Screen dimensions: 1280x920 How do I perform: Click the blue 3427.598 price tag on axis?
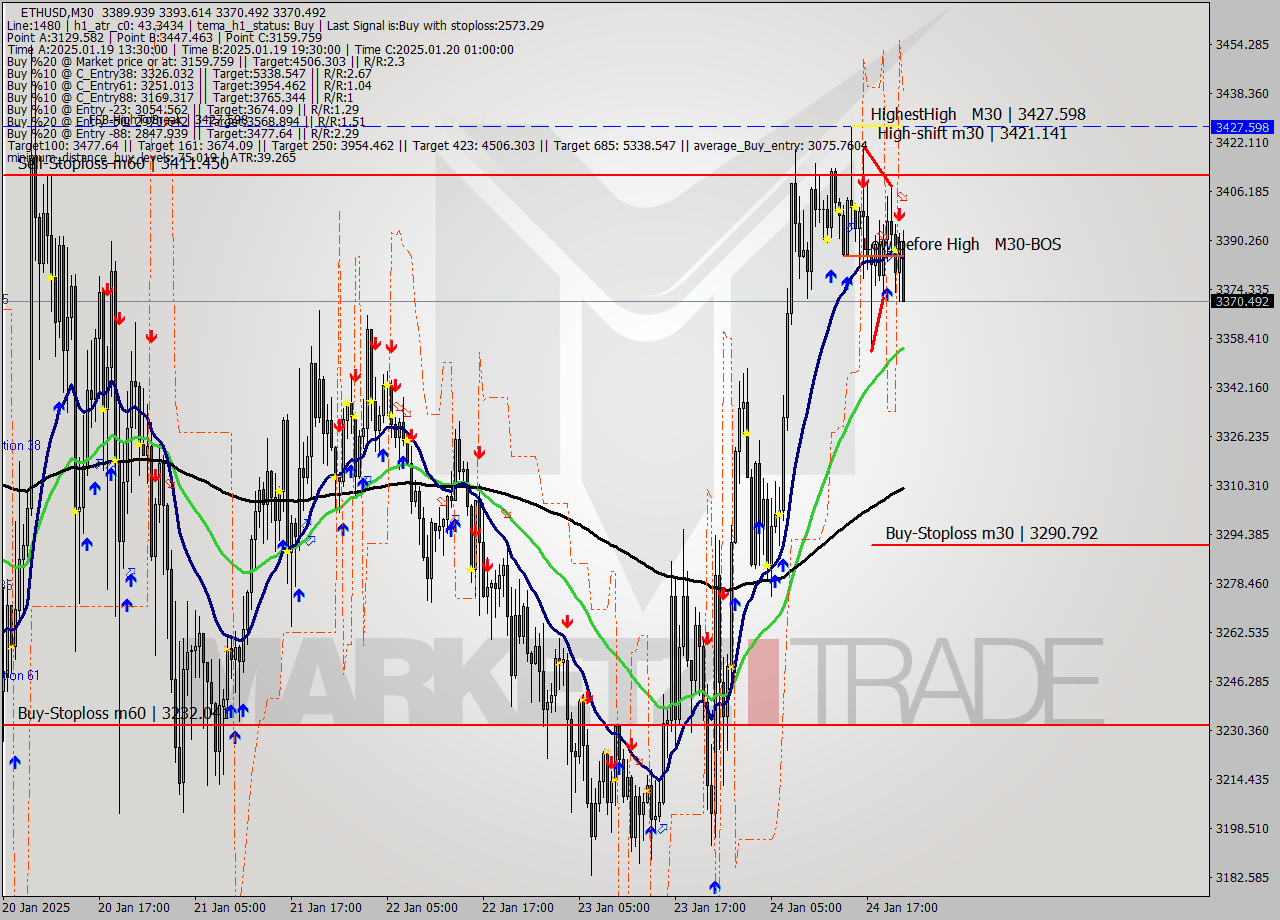1241,127
